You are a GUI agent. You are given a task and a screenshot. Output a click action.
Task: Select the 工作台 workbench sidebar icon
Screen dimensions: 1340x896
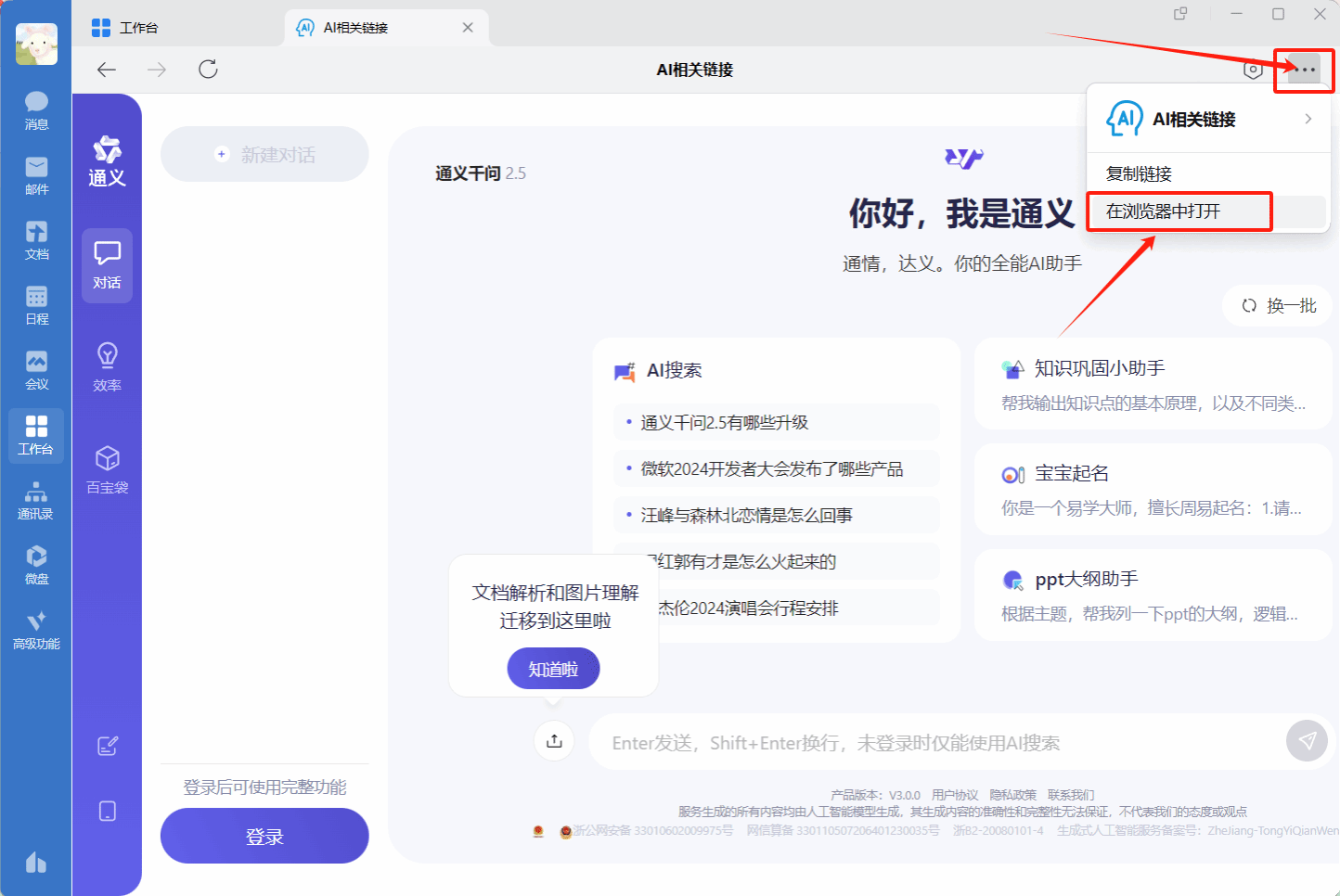36,435
